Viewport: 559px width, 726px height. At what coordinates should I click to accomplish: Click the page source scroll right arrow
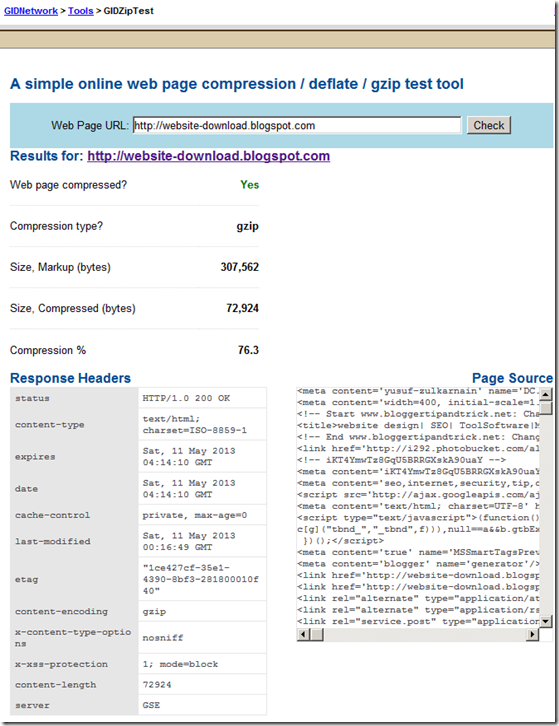(x=533, y=634)
